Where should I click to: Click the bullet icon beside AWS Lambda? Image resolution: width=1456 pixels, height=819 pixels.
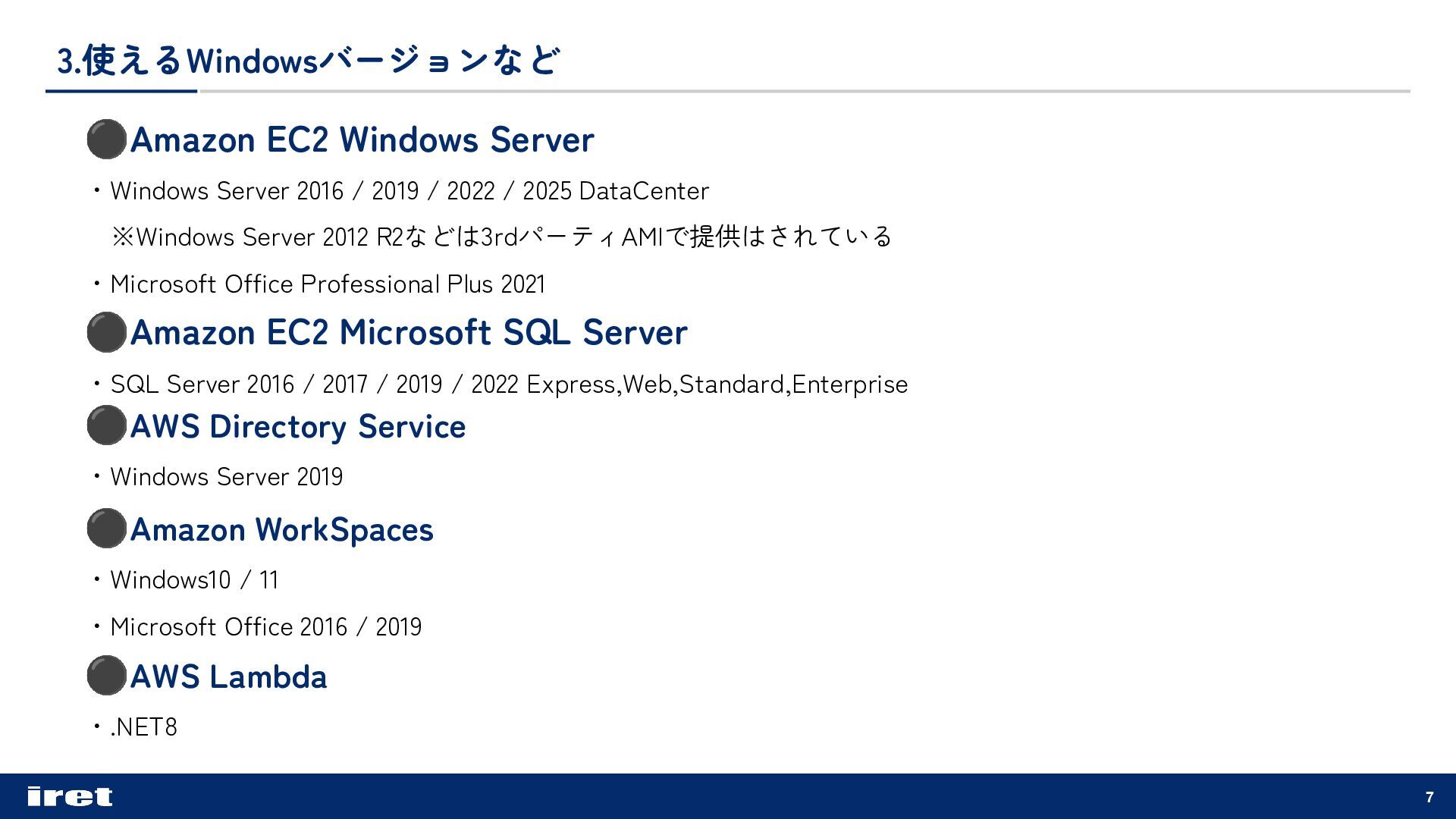pos(106,676)
